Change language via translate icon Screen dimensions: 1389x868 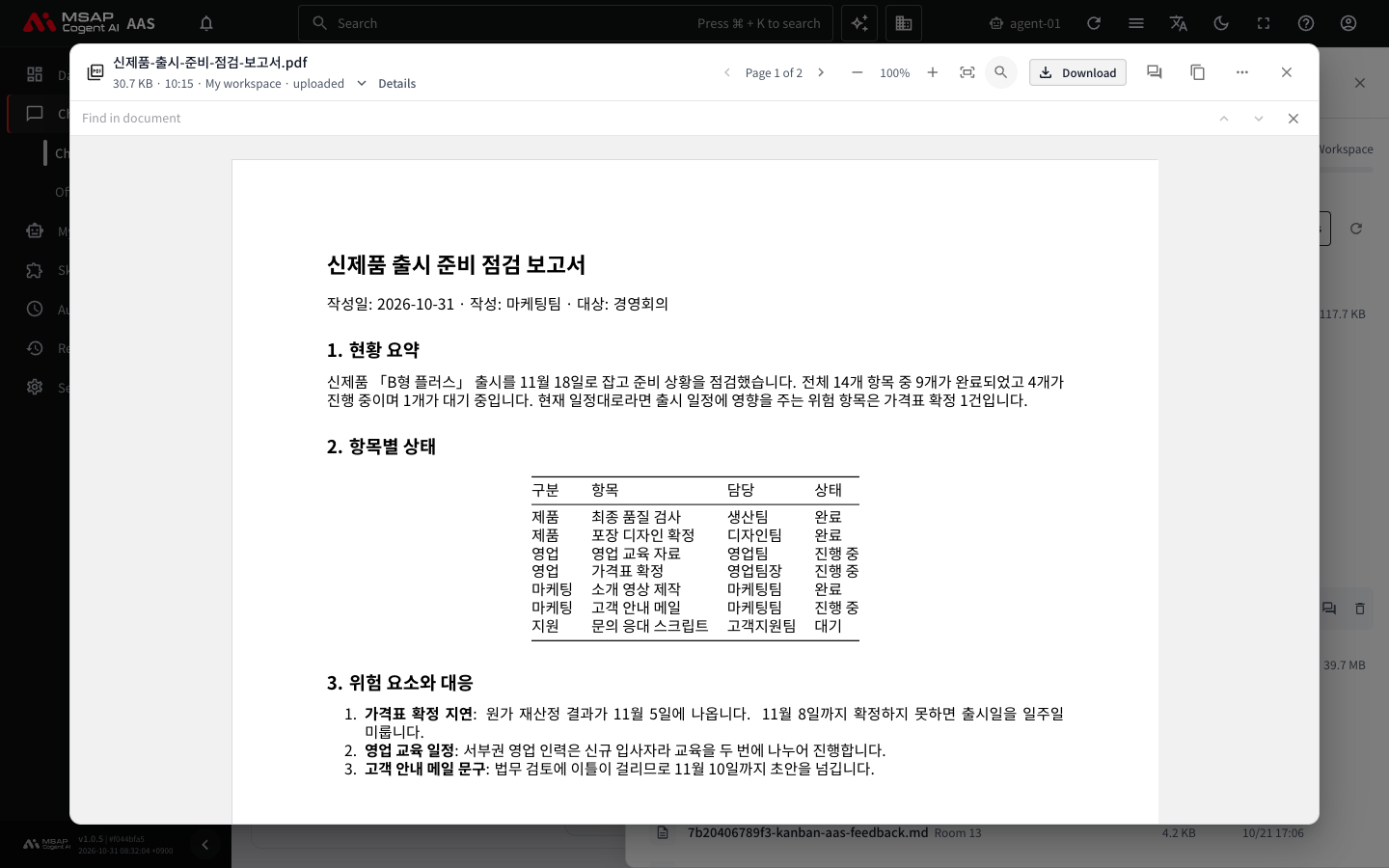1179,23
